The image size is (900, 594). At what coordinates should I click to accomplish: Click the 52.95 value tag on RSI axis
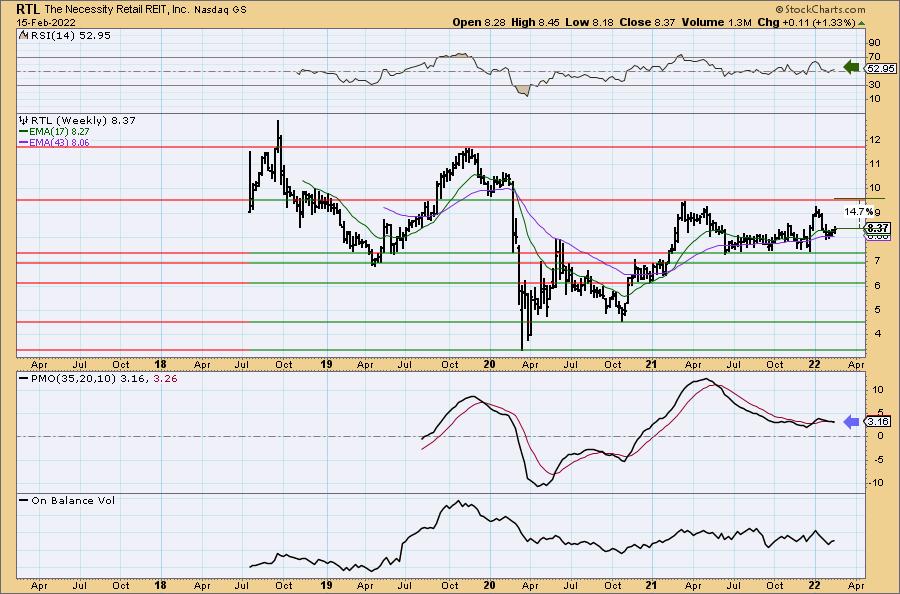coord(881,68)
